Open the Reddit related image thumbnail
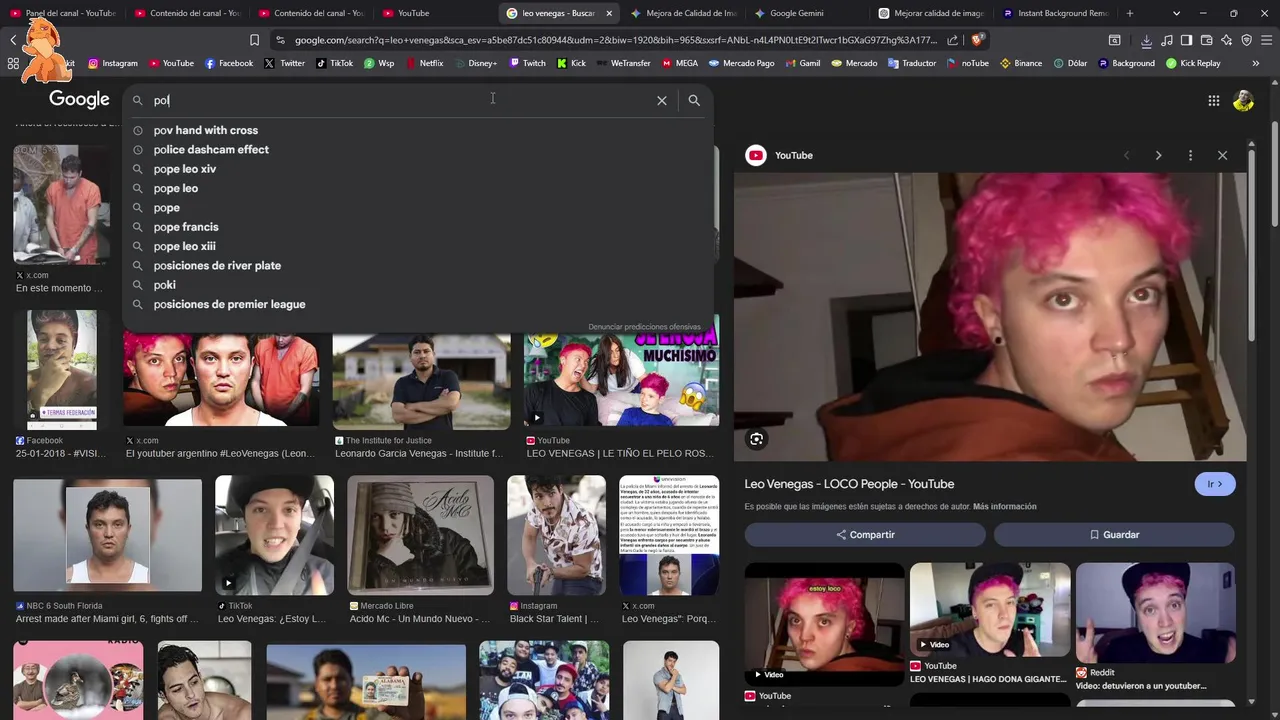The height and width of the screenshot is (720, 1280). pos(1155,612)
